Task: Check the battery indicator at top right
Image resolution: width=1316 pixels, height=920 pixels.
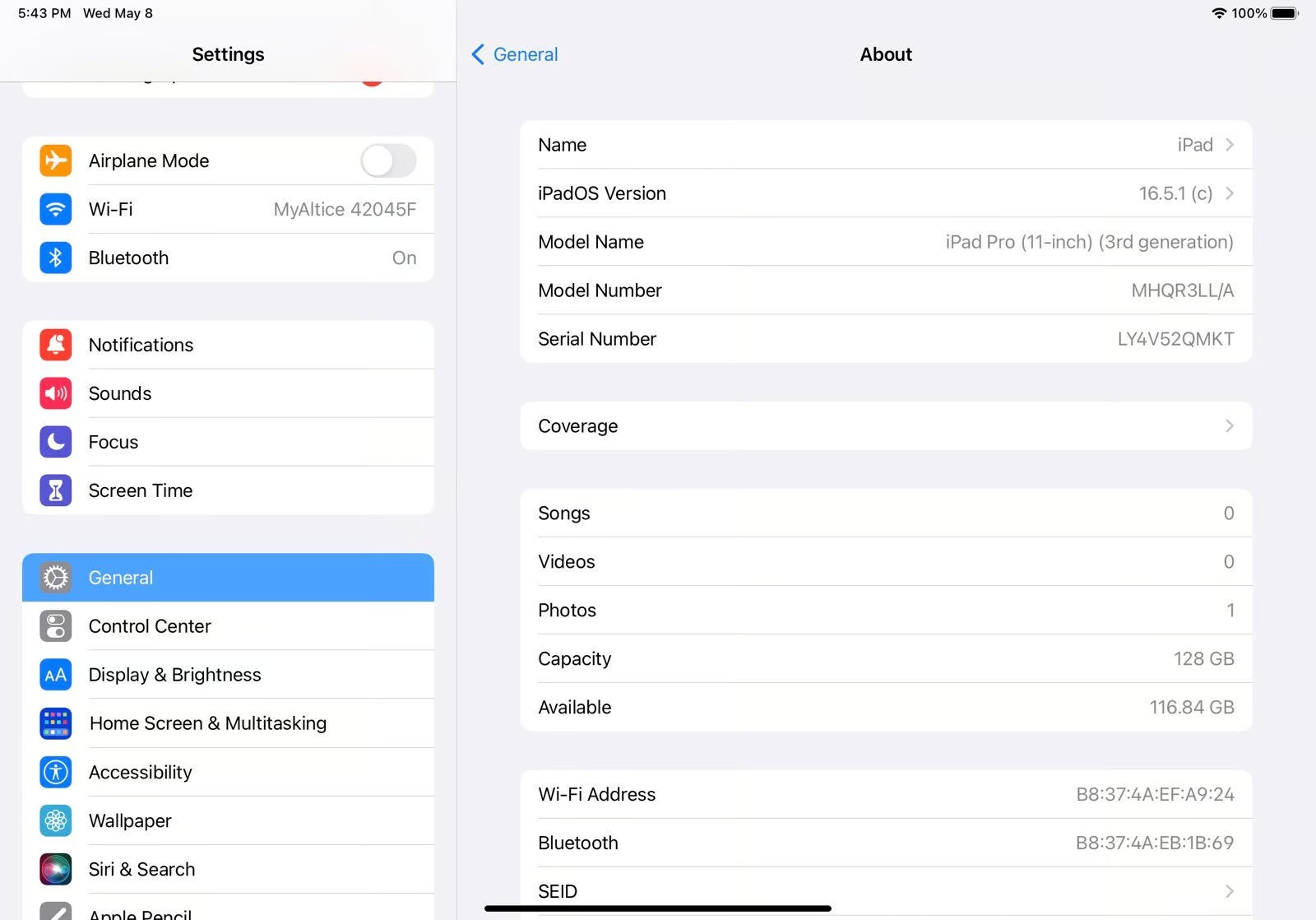Action: click(x=1285, y=13)
